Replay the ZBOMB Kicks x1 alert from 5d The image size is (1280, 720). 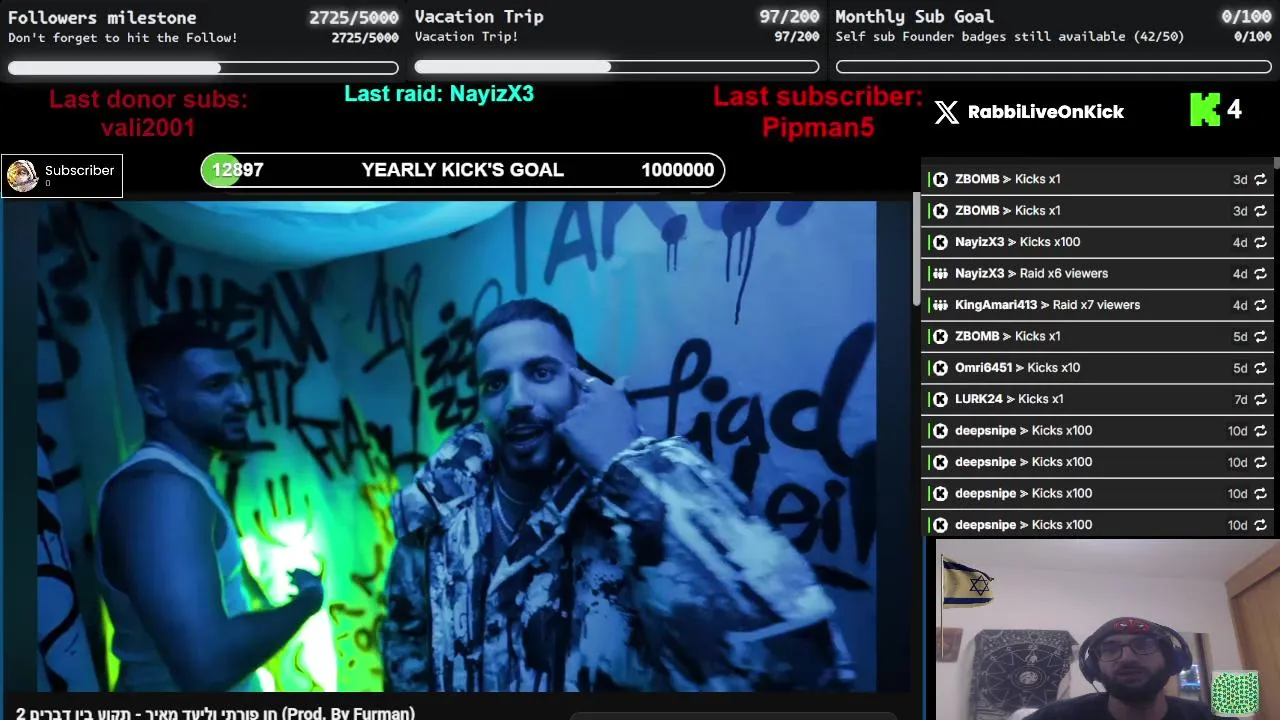pyautogui.click(x=1260, y=336)
